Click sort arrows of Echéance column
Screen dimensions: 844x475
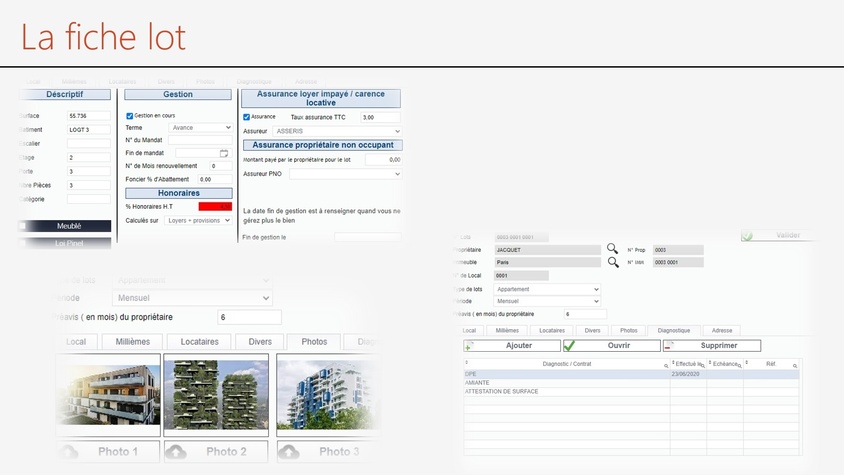[711, 362]
